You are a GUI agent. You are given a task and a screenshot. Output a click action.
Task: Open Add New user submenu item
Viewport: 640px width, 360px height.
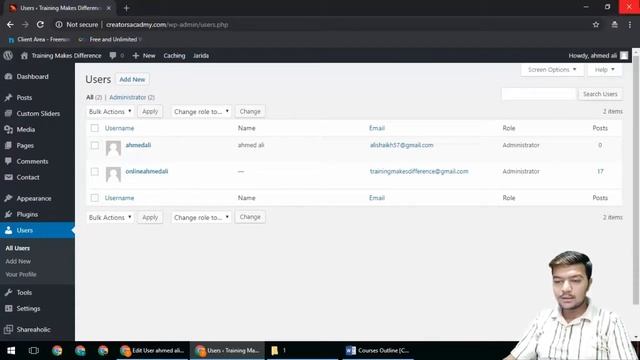pyautogui.click(x=18, y=261)
